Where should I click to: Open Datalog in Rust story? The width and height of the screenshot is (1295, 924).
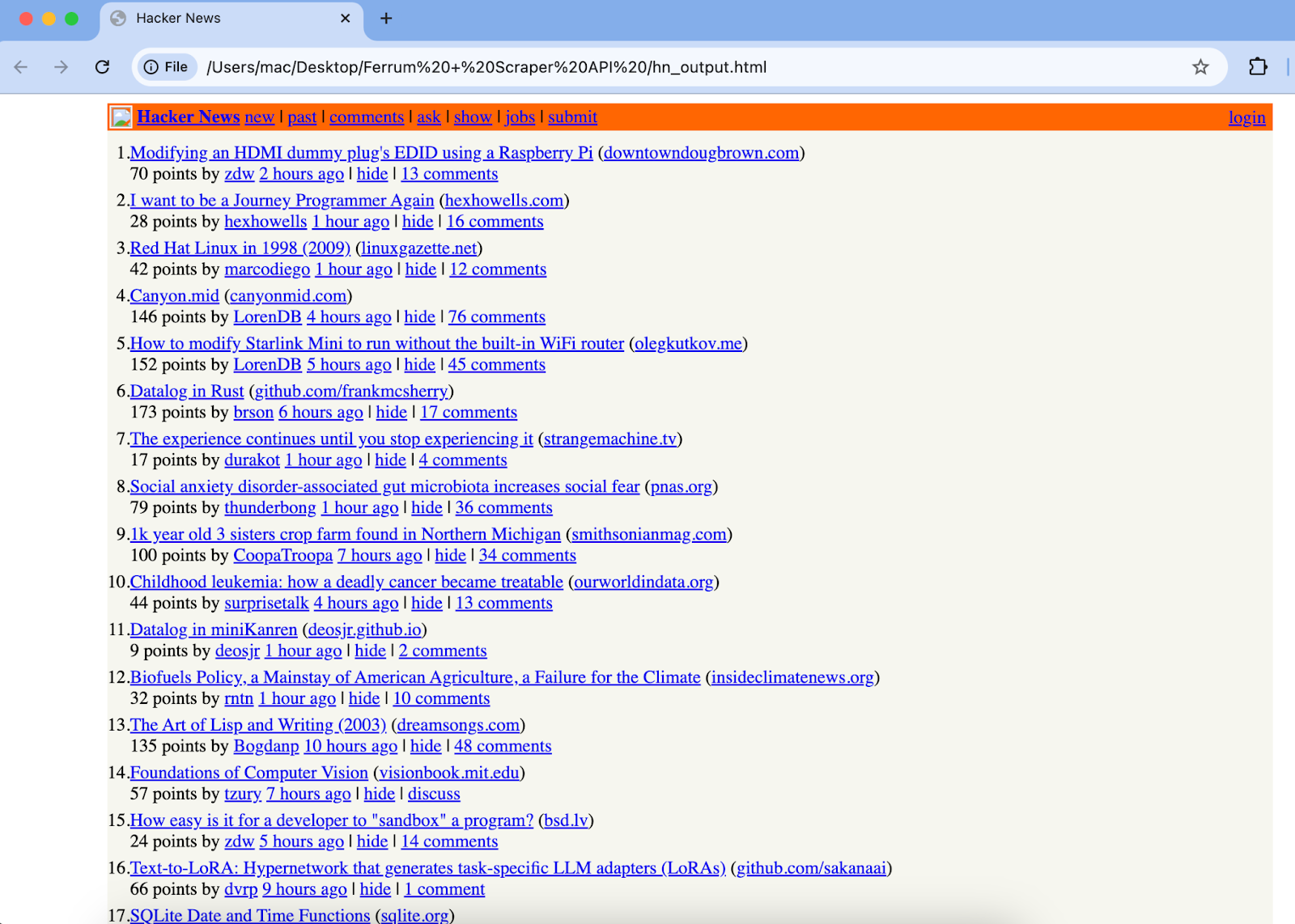coord(187,391)
